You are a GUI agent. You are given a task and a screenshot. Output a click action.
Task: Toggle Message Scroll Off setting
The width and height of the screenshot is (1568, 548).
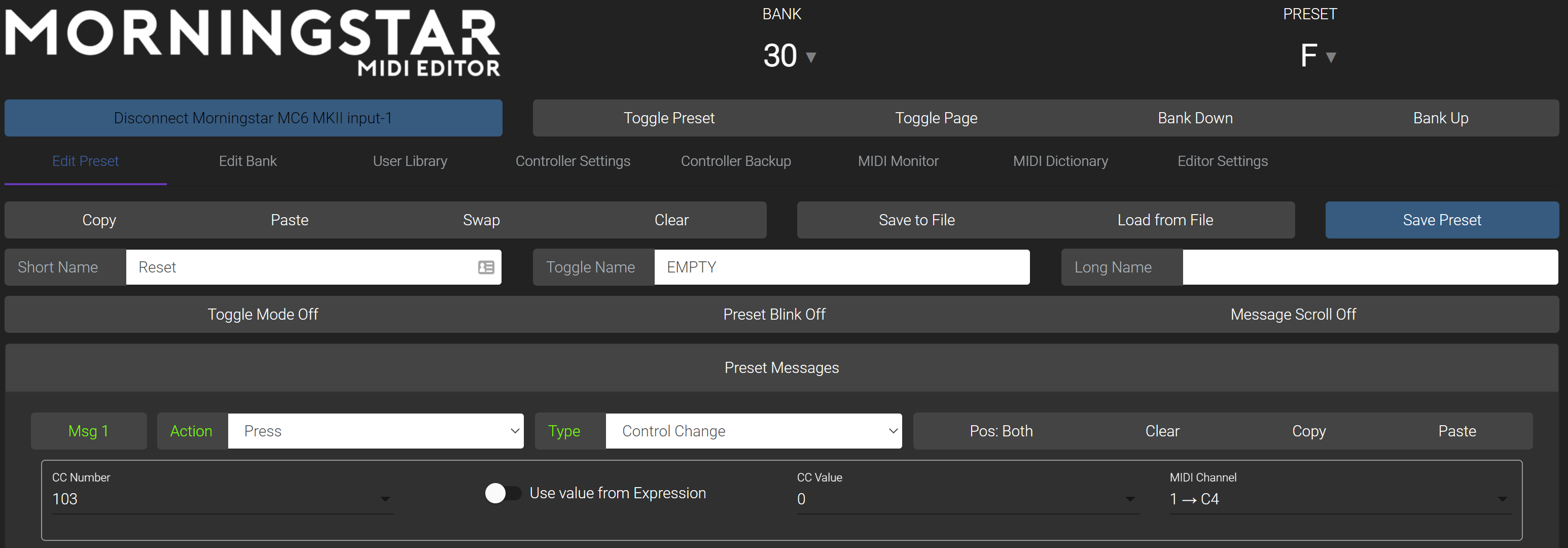tap(1293, 314)
